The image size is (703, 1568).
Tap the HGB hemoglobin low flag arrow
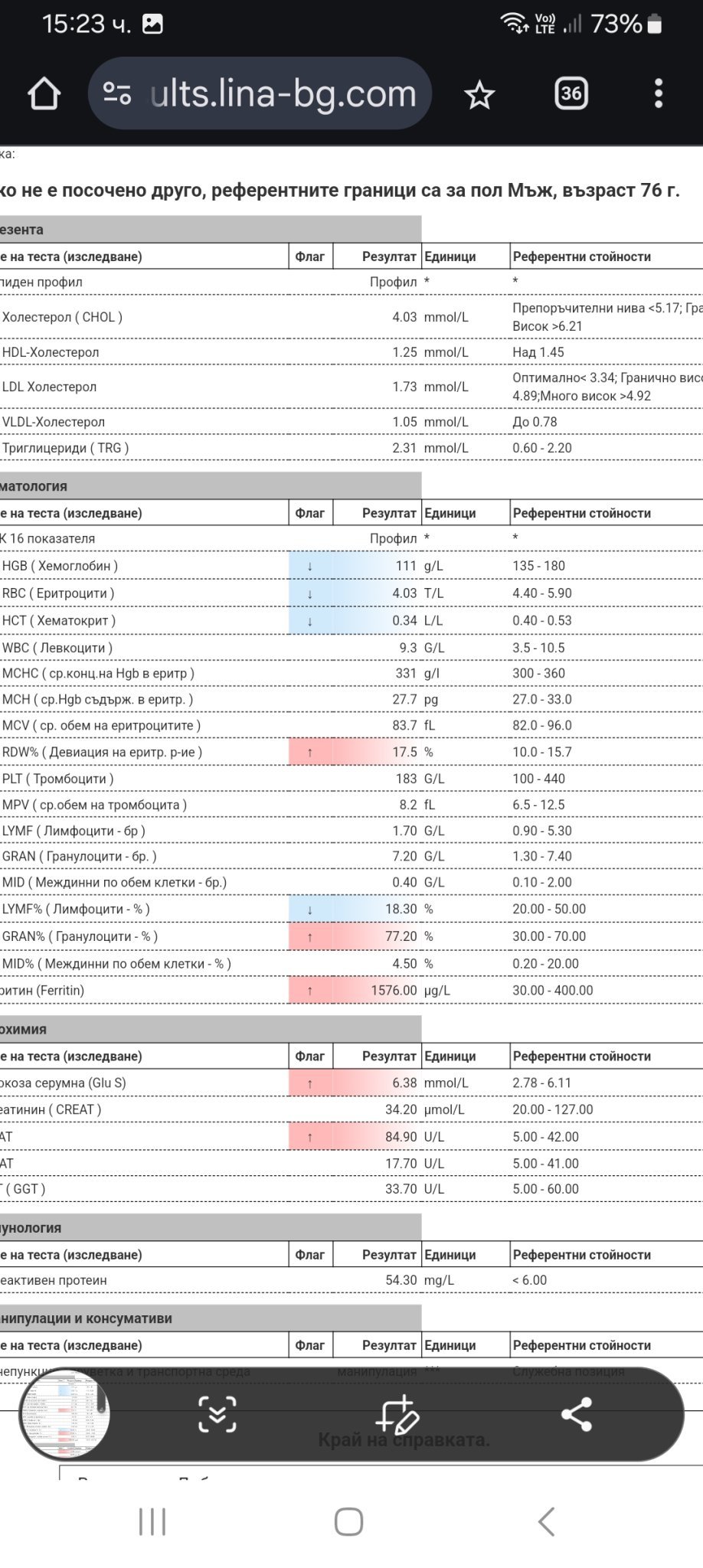click(x=309, y=567)
